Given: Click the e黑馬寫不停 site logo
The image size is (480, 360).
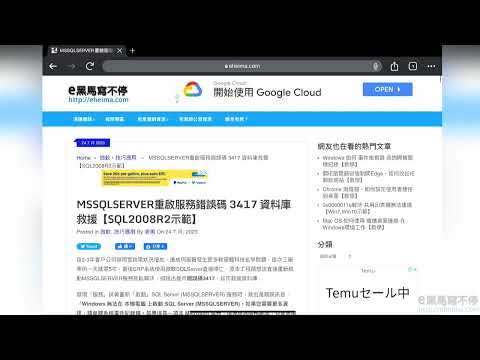Looking at the screenshot, I should 98,90.
